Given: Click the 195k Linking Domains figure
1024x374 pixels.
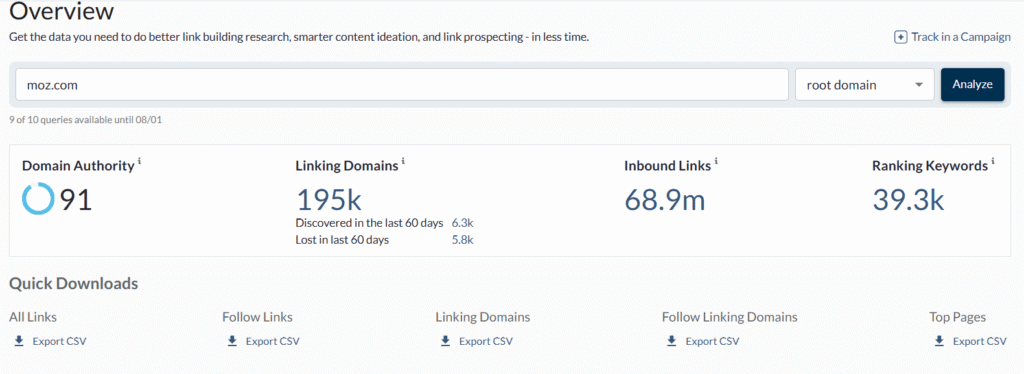Looking at the screenshot, I should pos(329,200).
